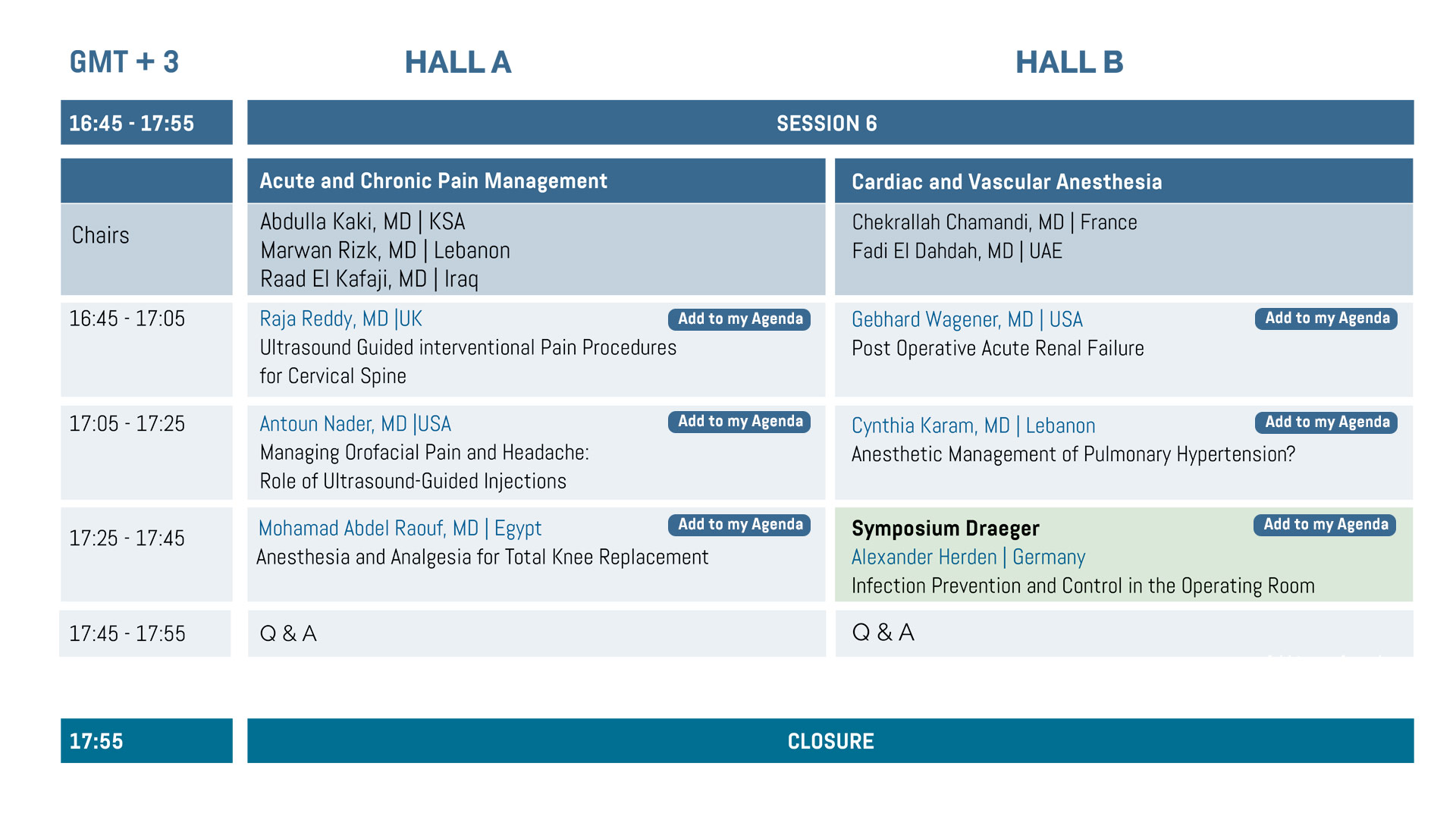Select the CLOSURE bar
The image size is (1456, 826).
[x=830, y=741]
